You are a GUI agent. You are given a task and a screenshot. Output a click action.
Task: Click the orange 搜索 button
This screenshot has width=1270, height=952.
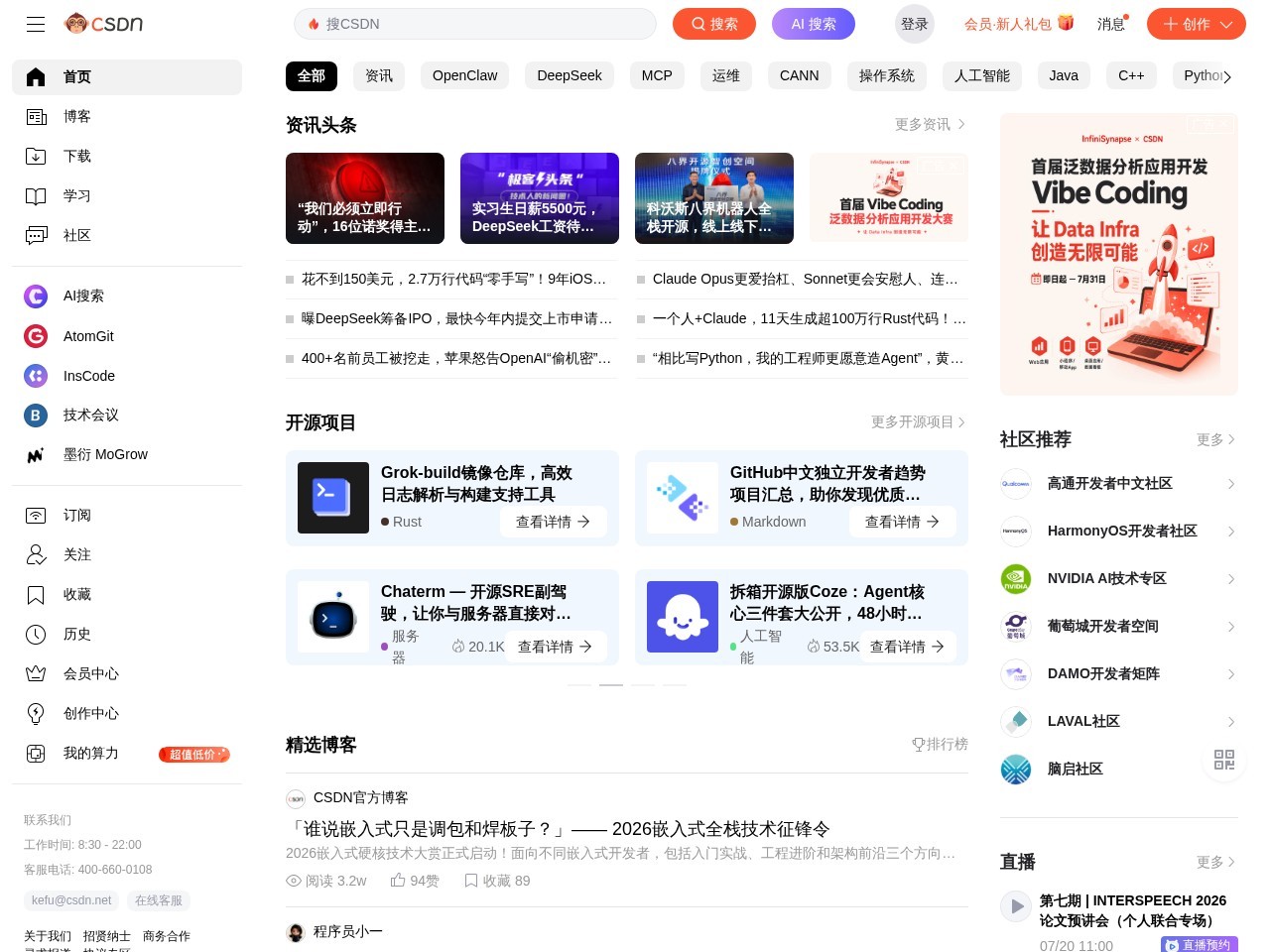click(x=714, y=24)
